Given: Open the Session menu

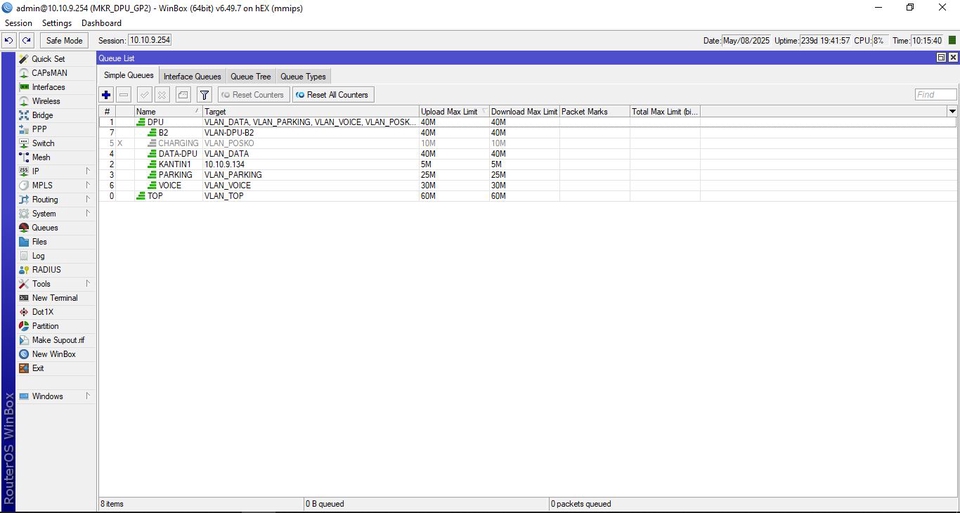Looking at the screenshot, I should coord(18,23).
